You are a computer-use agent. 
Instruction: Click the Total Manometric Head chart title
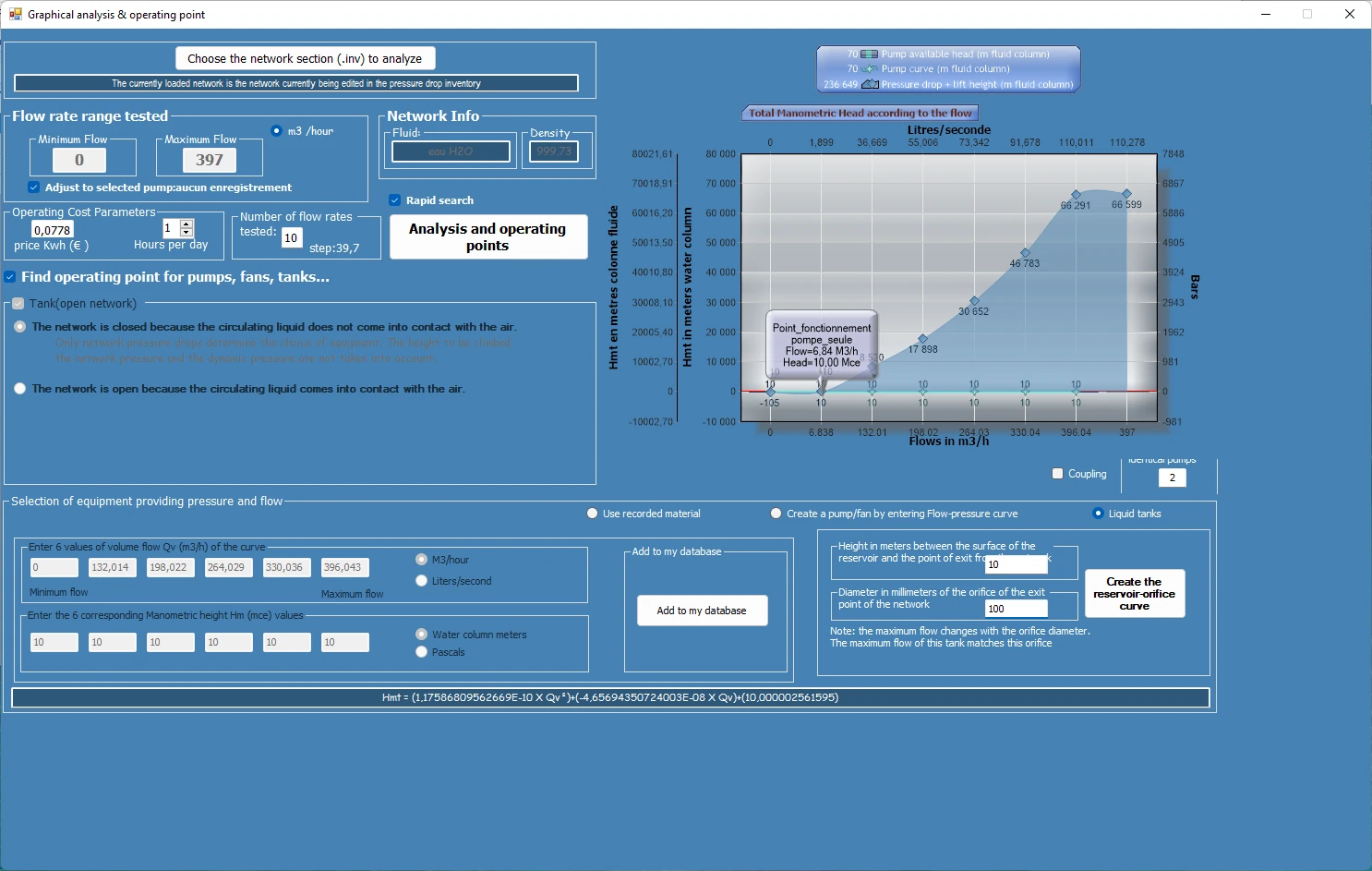860,113
